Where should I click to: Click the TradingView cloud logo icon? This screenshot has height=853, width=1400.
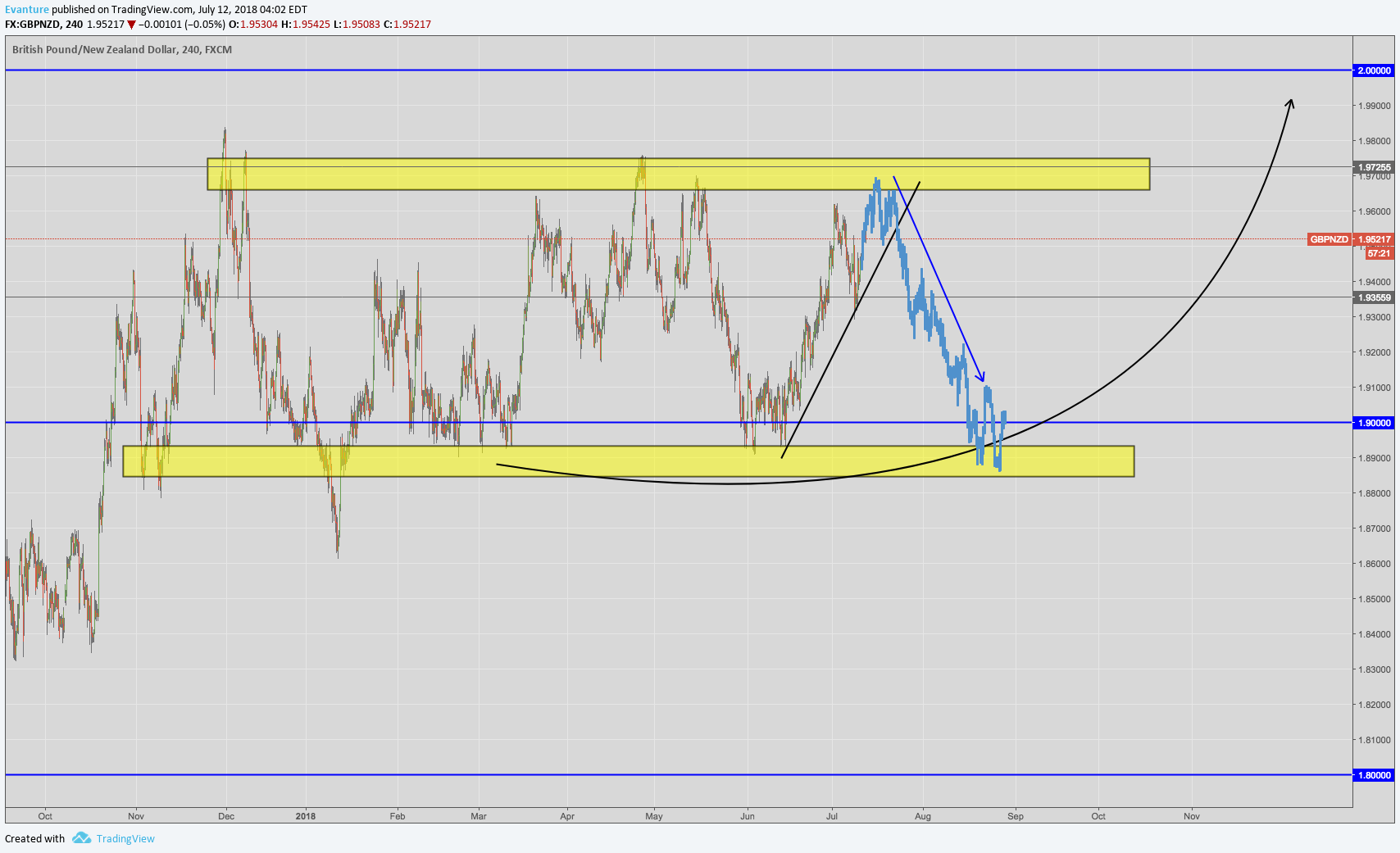tap(81, 837)
